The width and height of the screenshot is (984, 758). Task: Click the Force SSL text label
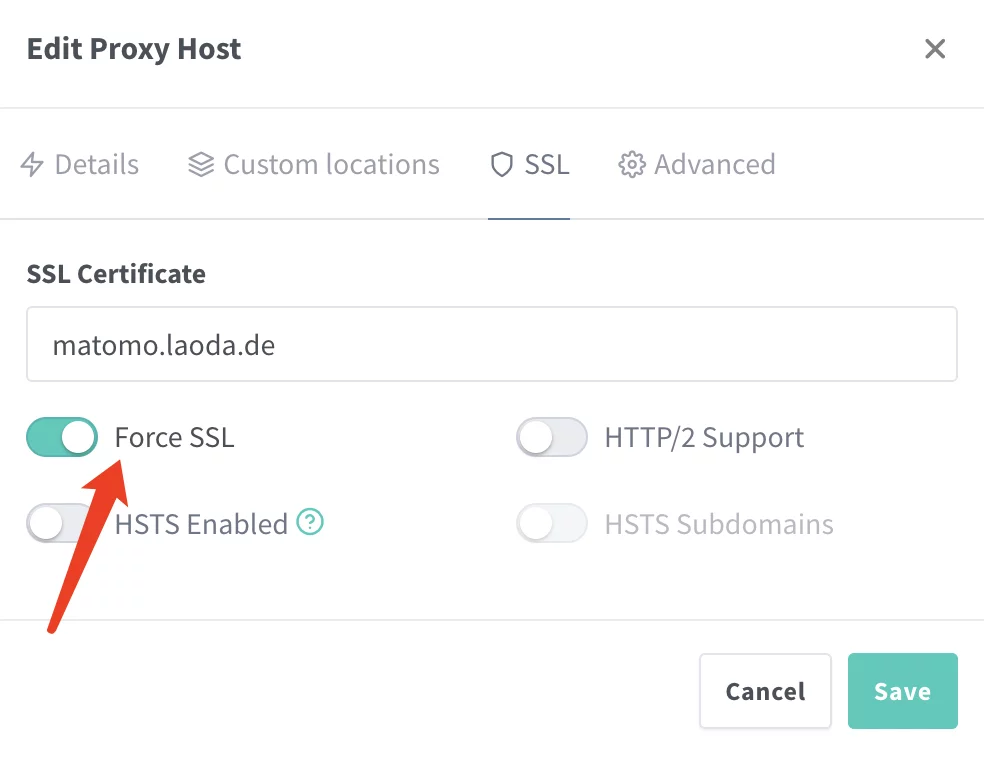point(174,438)
